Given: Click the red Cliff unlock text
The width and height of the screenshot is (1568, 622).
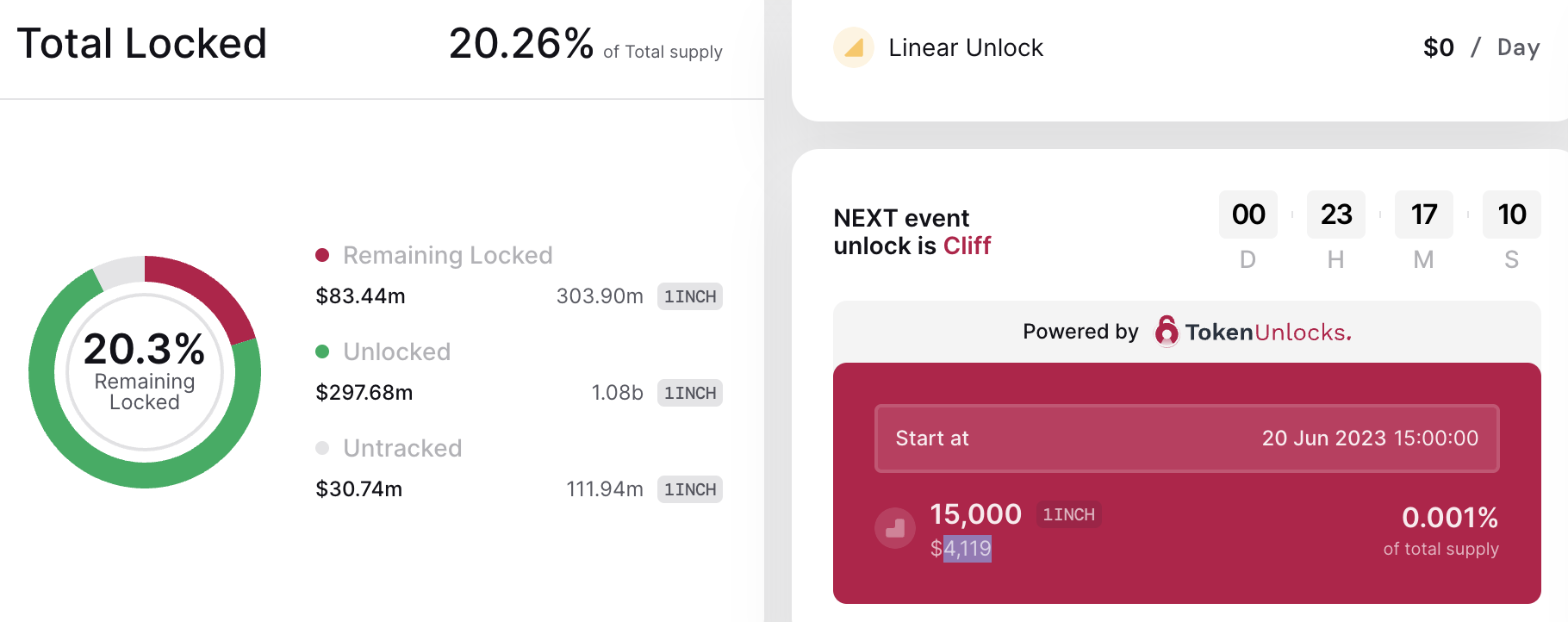Looking at the screenshot, I should click(x=967, y=246).
